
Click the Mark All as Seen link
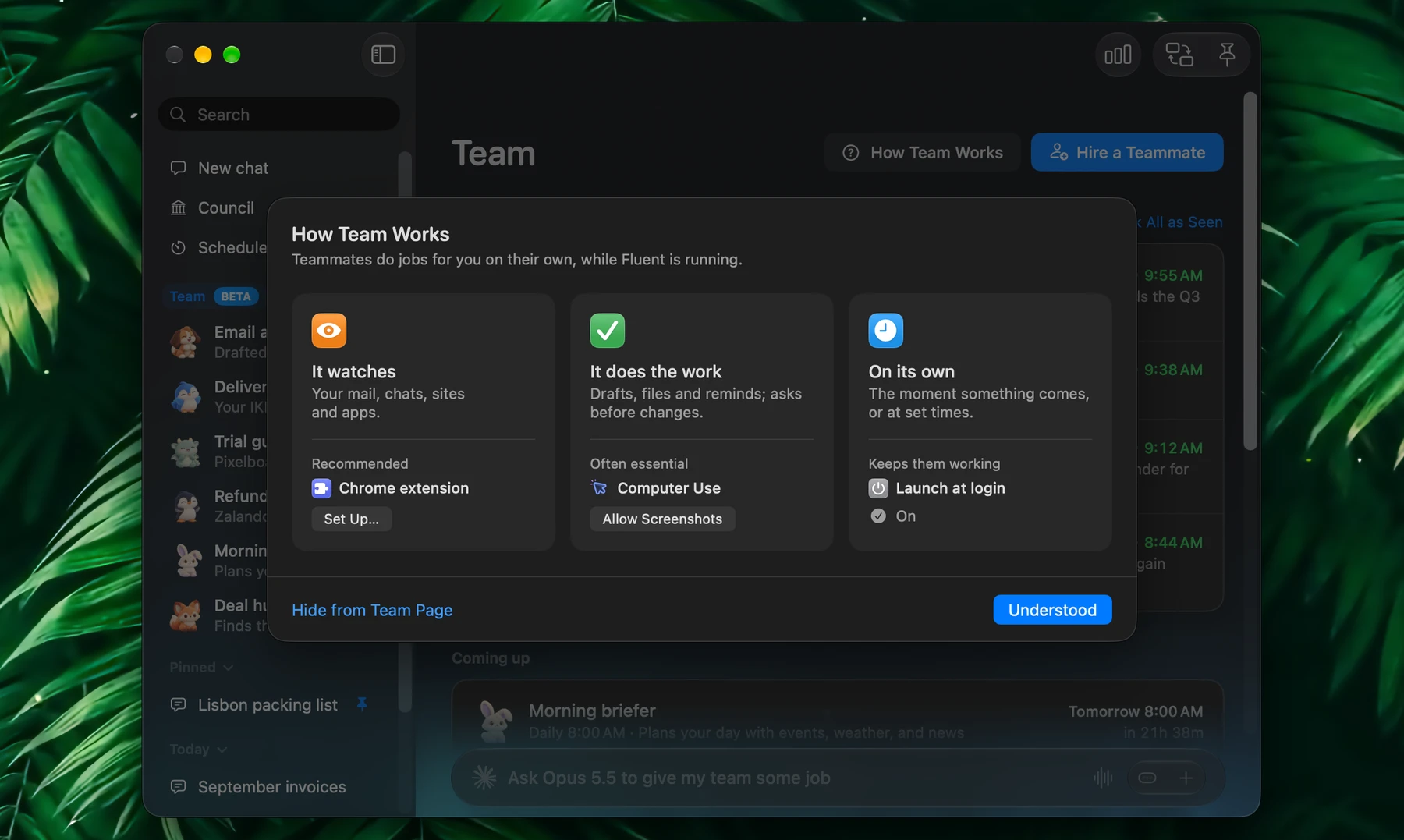click(1179, 222)
